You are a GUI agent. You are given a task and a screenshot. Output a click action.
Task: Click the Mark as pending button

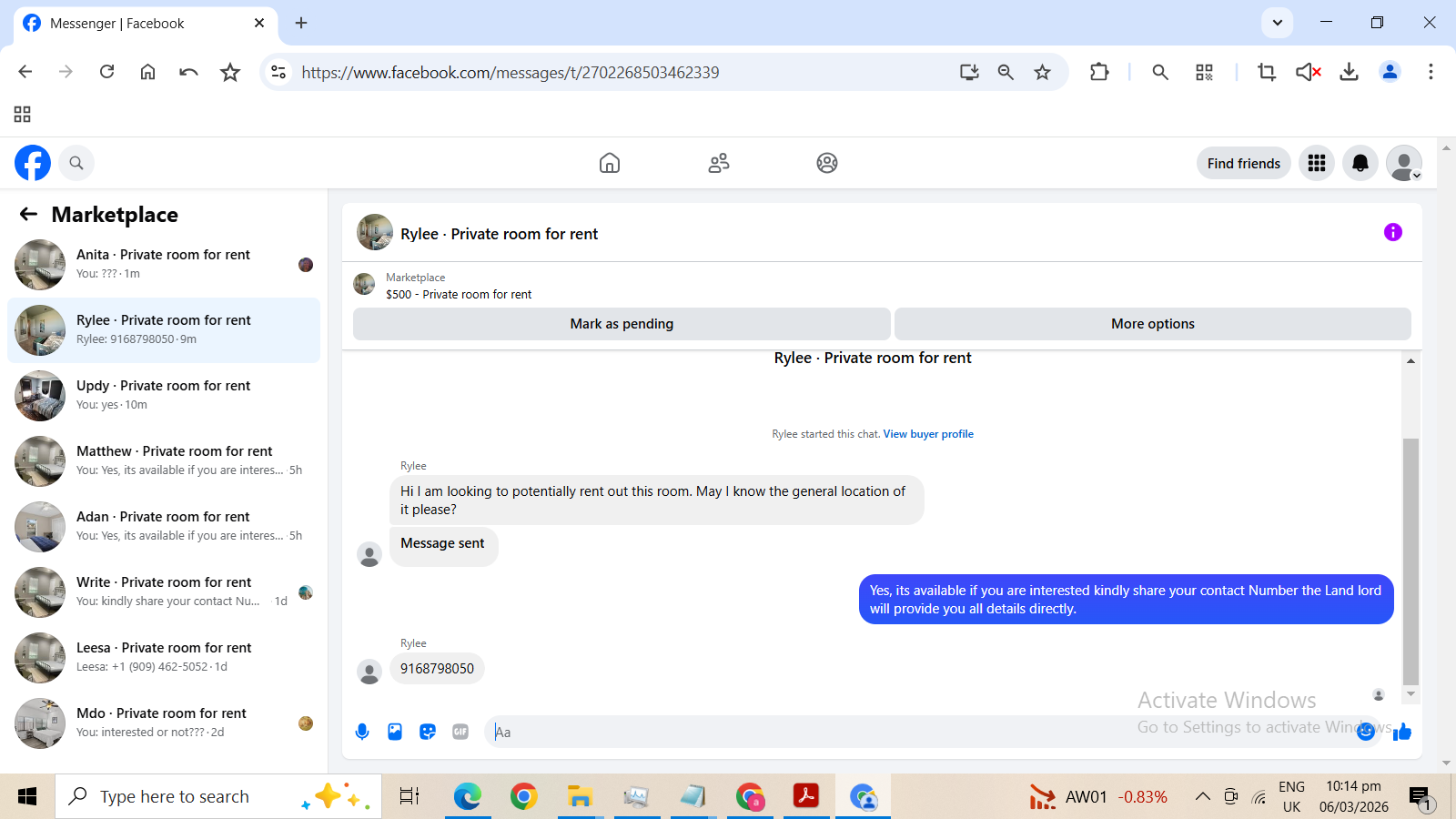pyautogui.click(x=622, y=324)
